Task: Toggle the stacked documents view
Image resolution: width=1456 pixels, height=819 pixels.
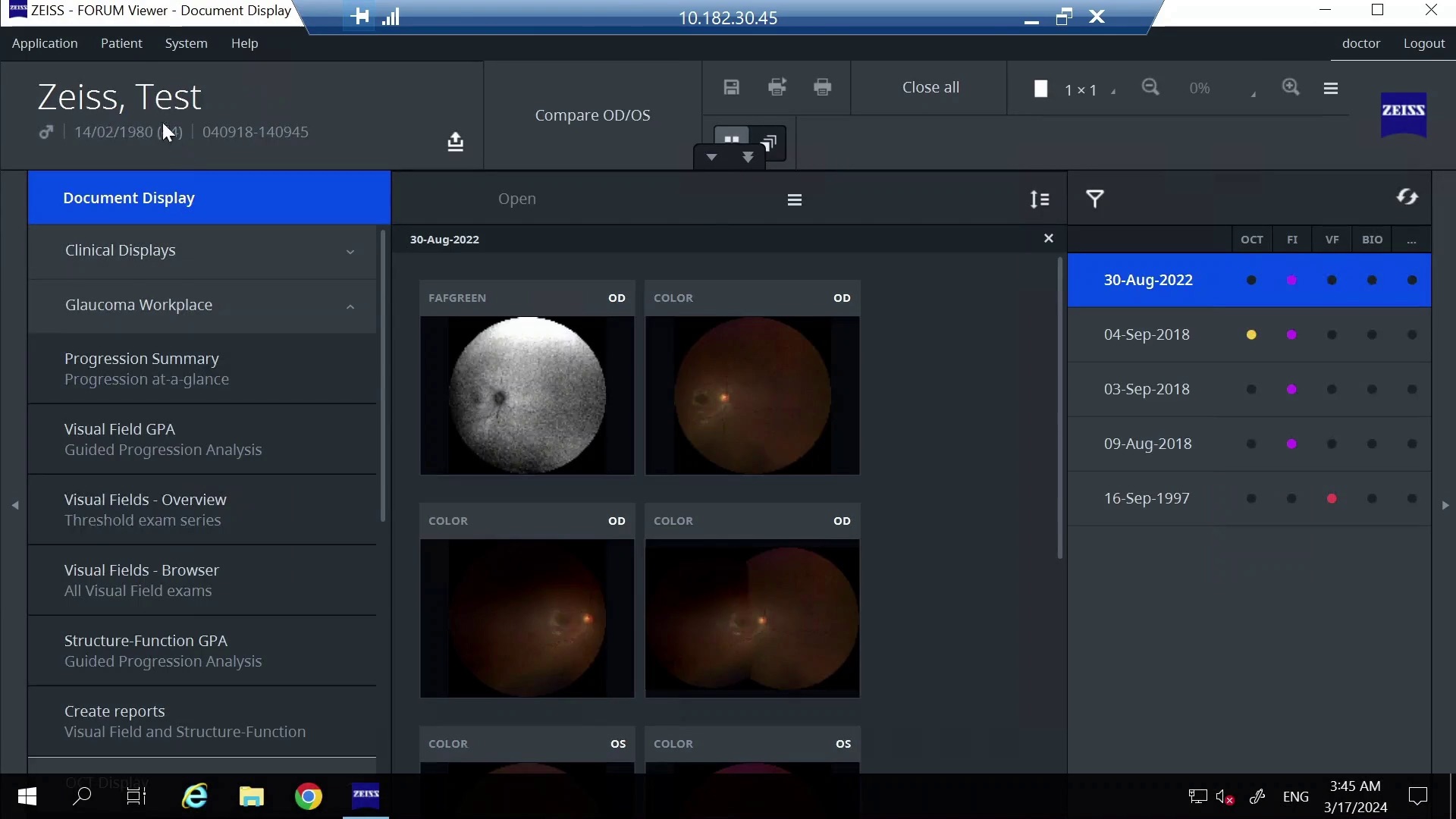Action: click(x=770, y=142)
